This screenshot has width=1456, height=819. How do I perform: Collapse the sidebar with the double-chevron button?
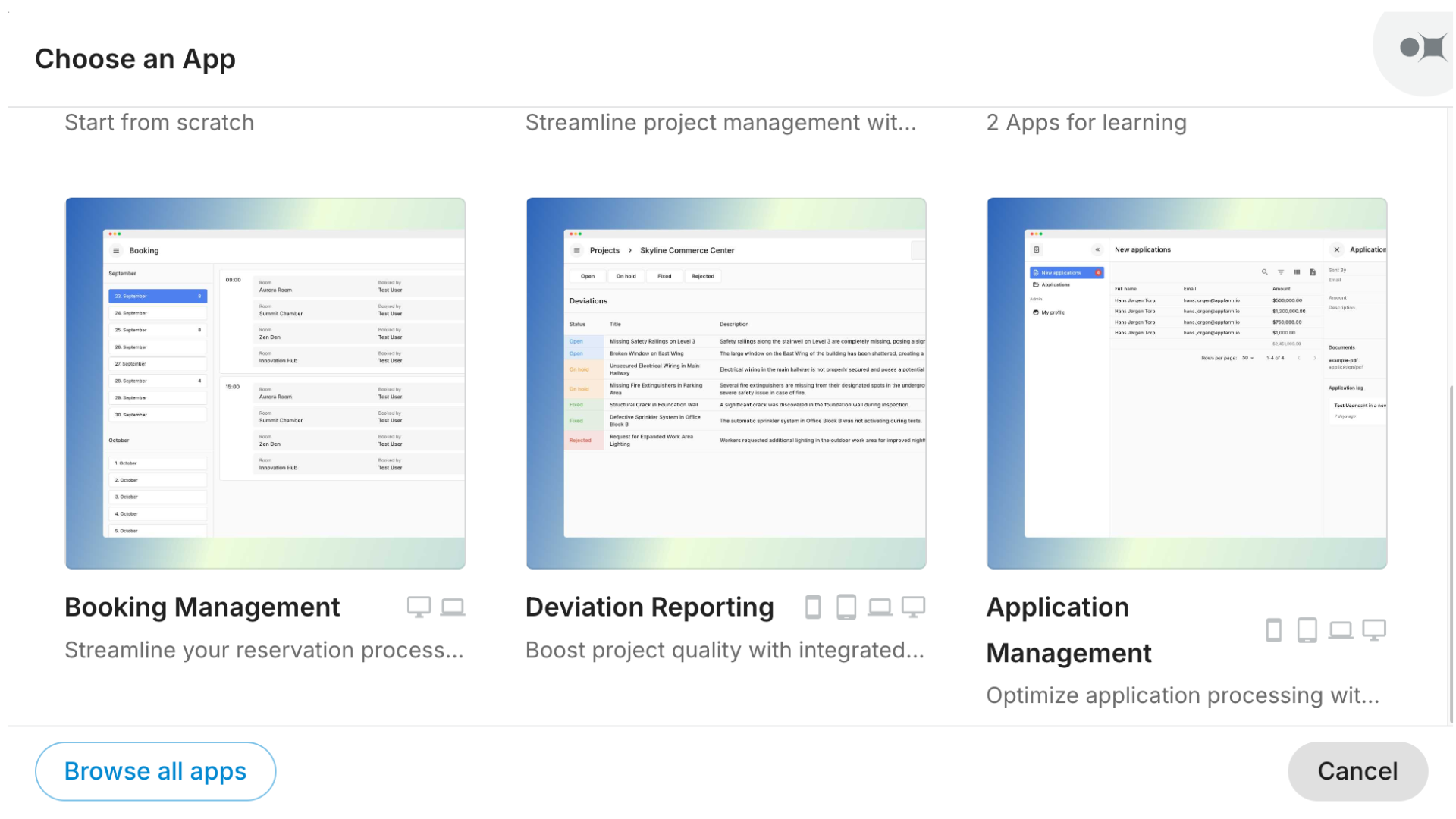pyautogui.click(x=1097, y=249)
